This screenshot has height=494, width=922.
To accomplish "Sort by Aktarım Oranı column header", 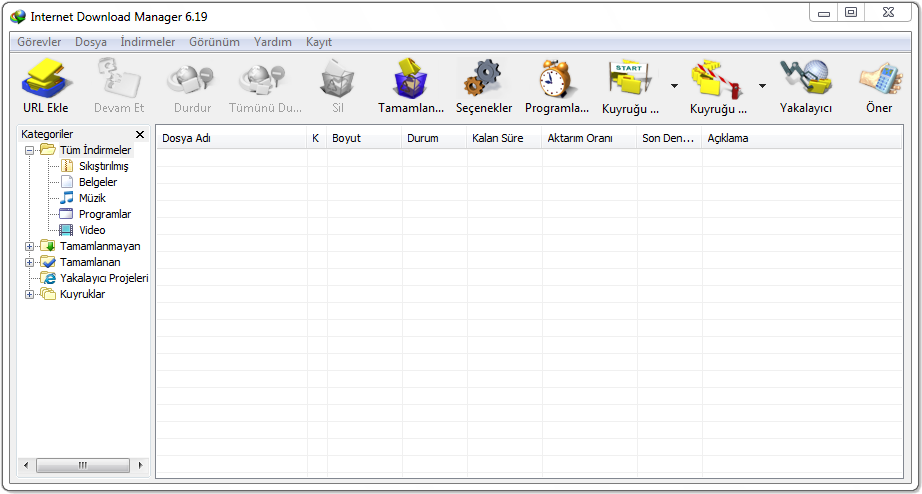I will pos(589,139).
